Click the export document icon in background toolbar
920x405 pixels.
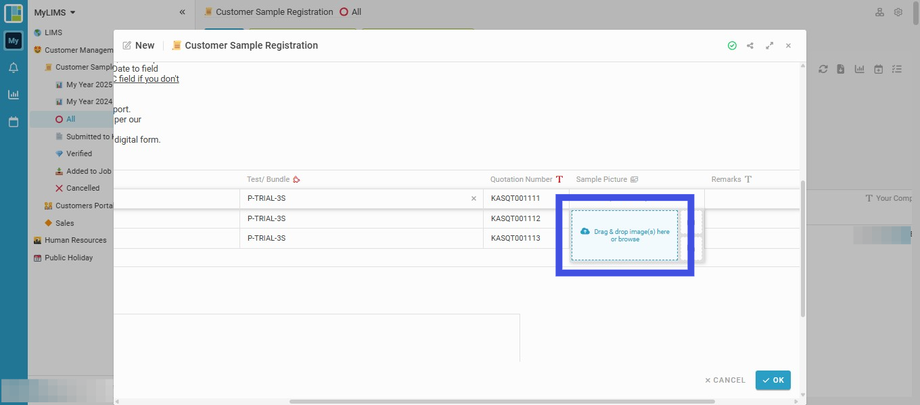[841, 69]
